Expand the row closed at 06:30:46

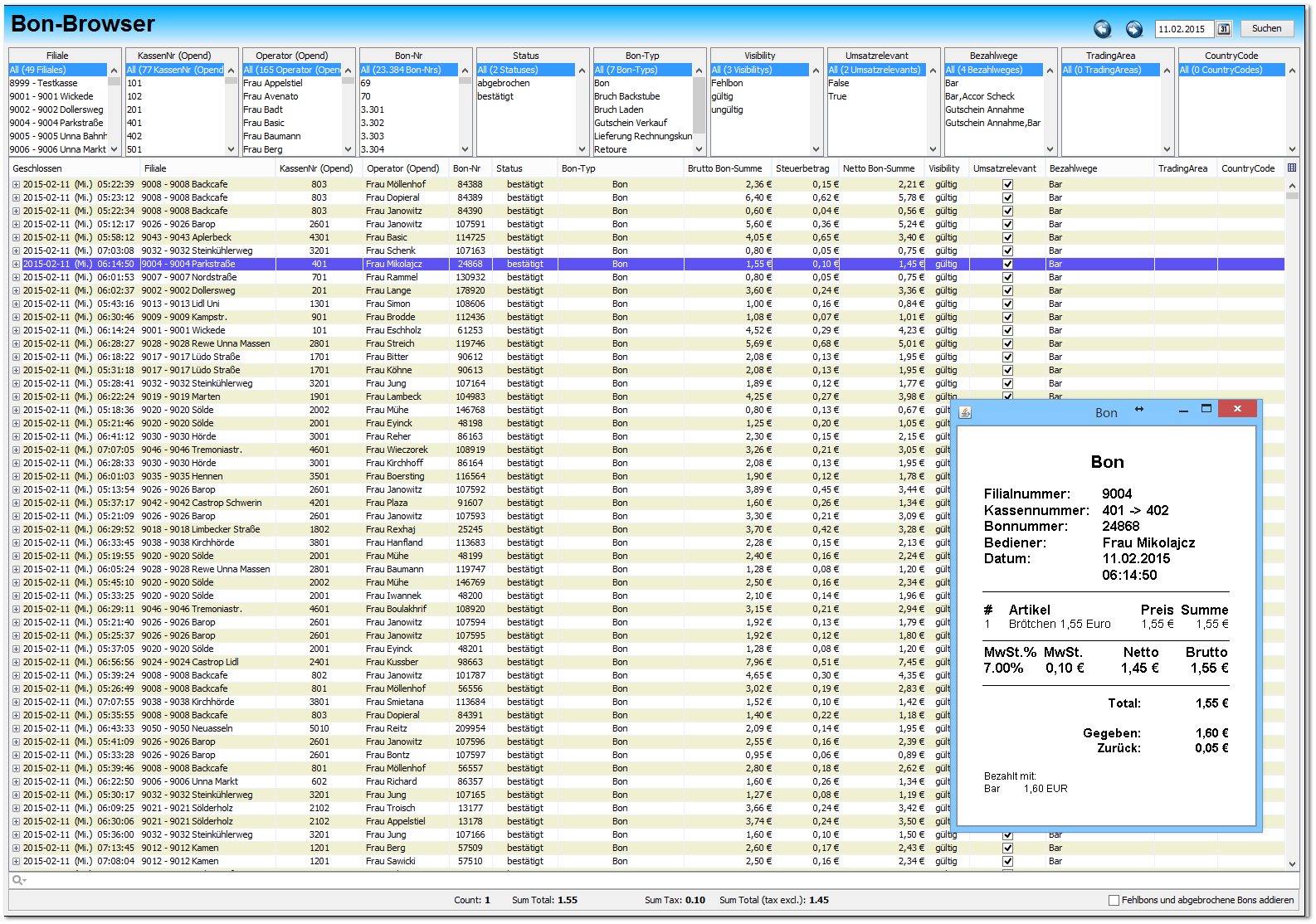(x=16, y=317)
